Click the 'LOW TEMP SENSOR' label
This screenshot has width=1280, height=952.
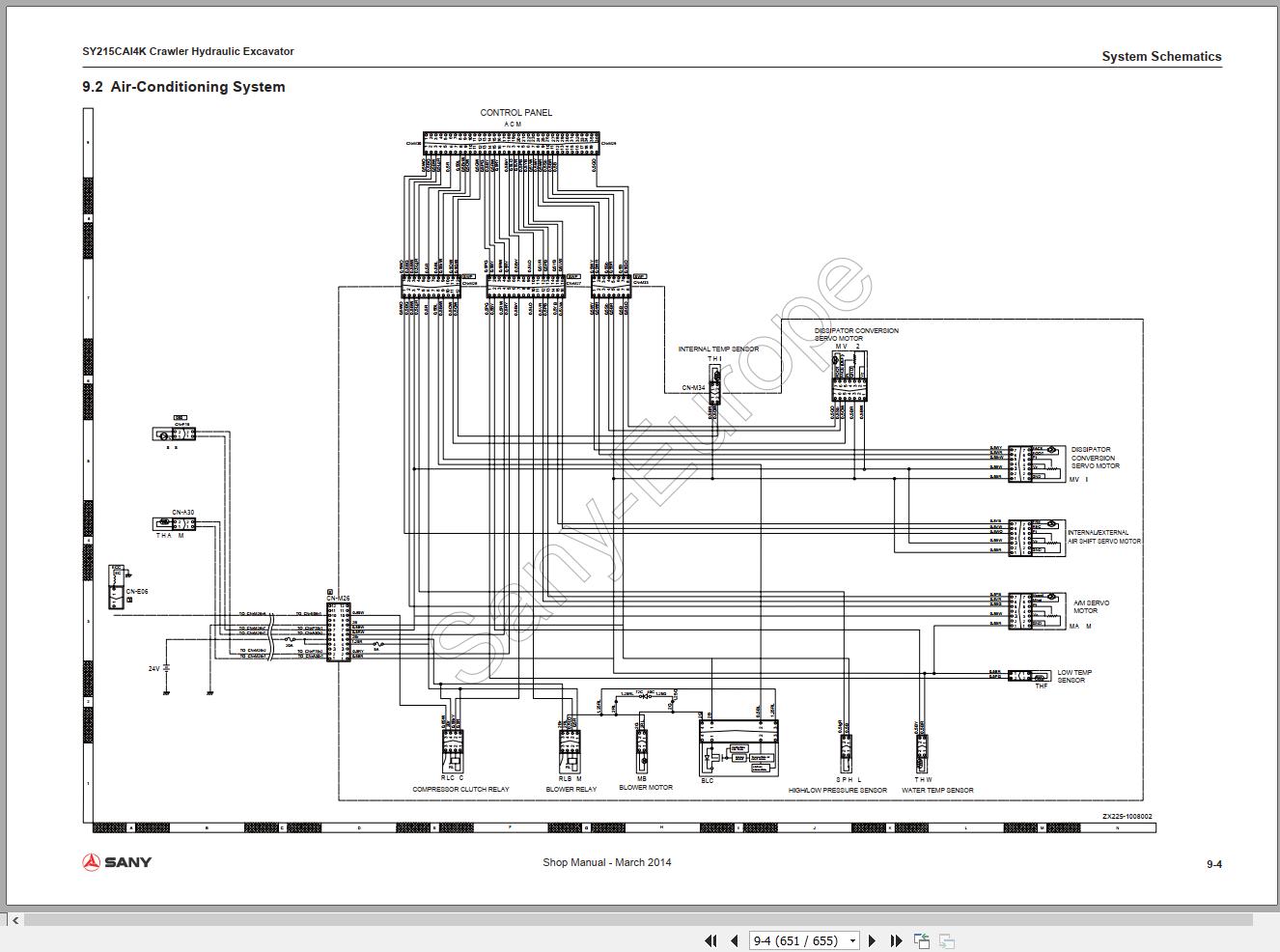click(x=1074, y=677)
